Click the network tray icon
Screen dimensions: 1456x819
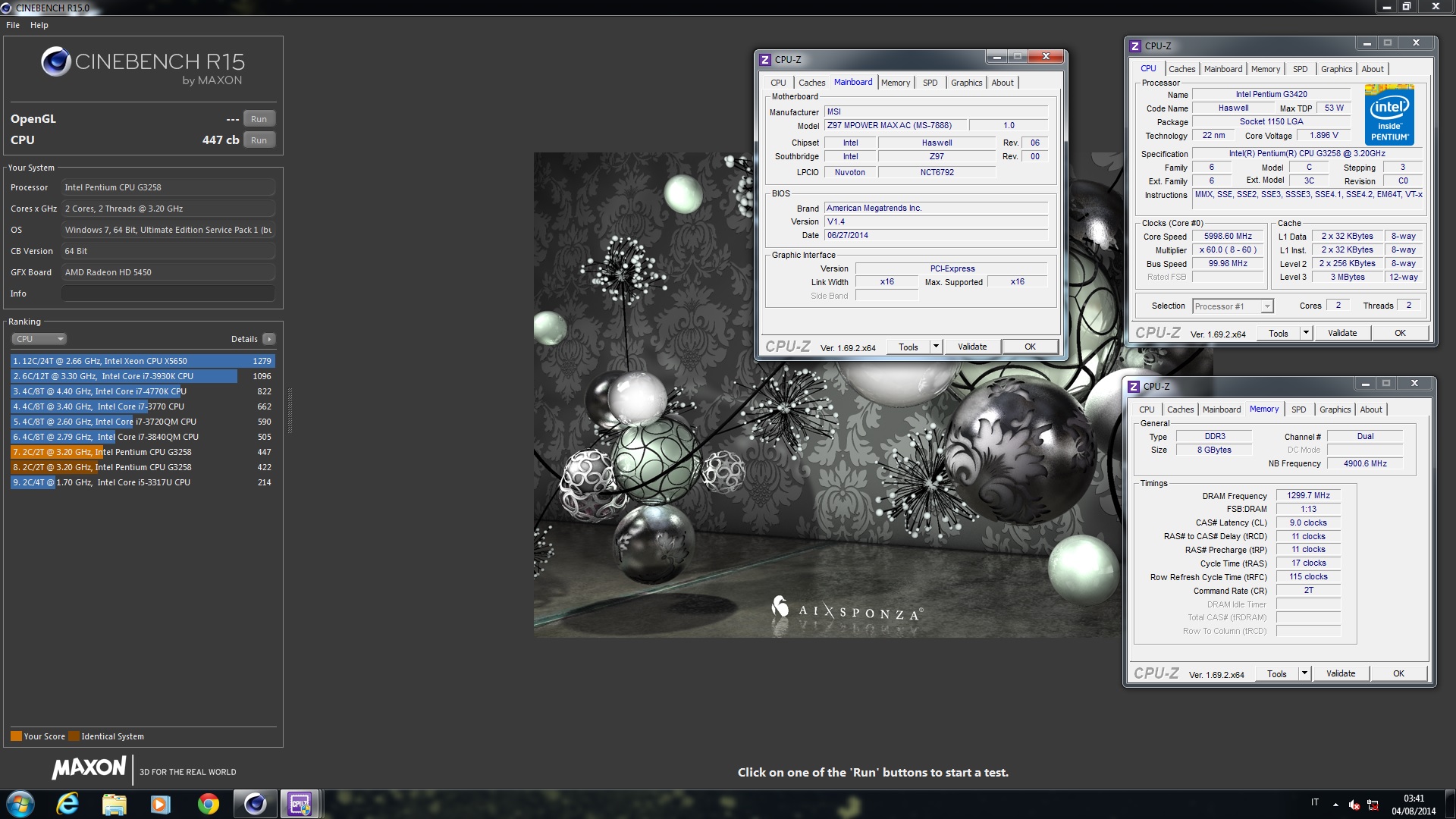tap(1373, 805)
